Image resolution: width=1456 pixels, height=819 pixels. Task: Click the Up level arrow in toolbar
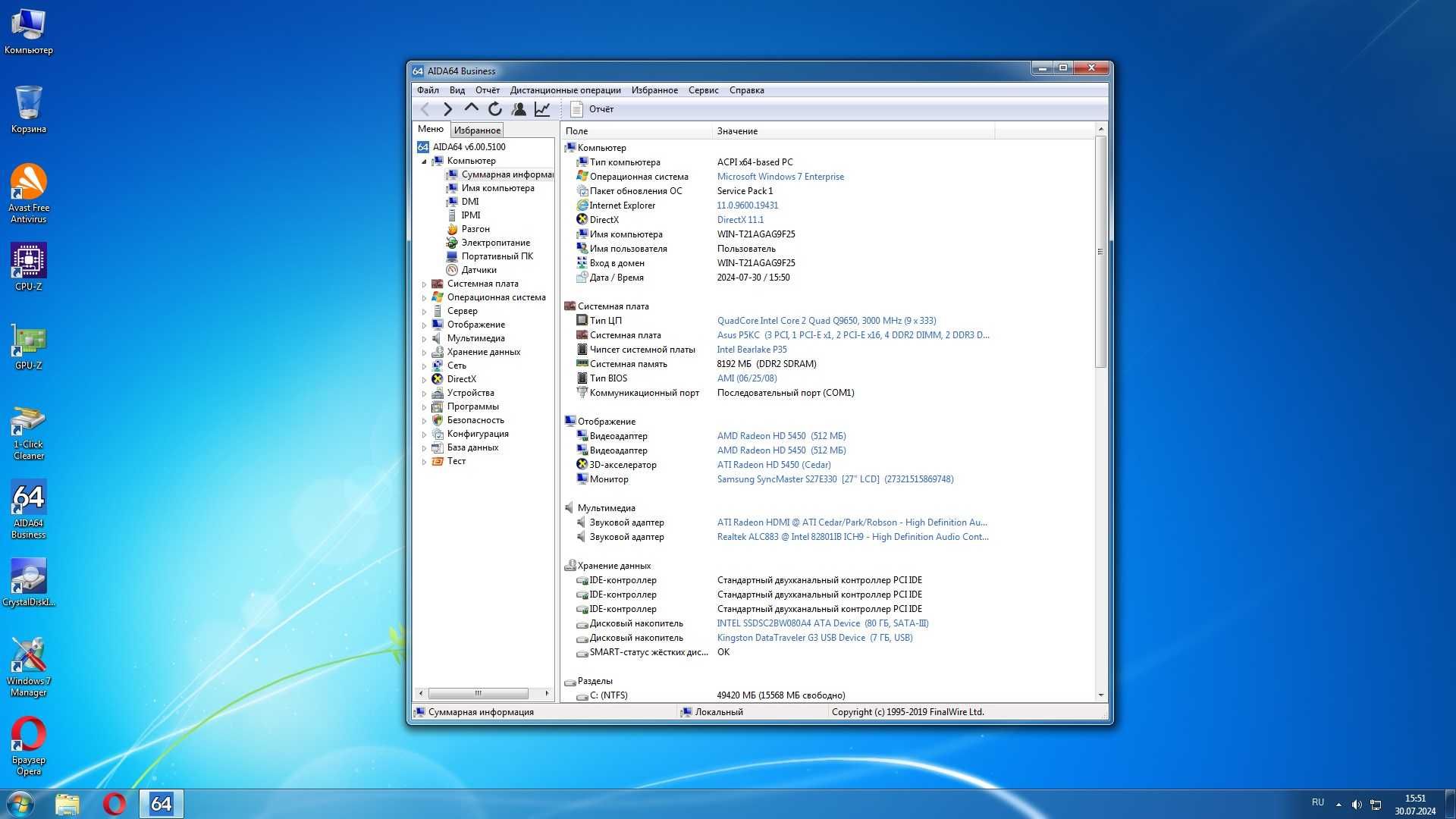pyautogui.click(x=471, y=109)
